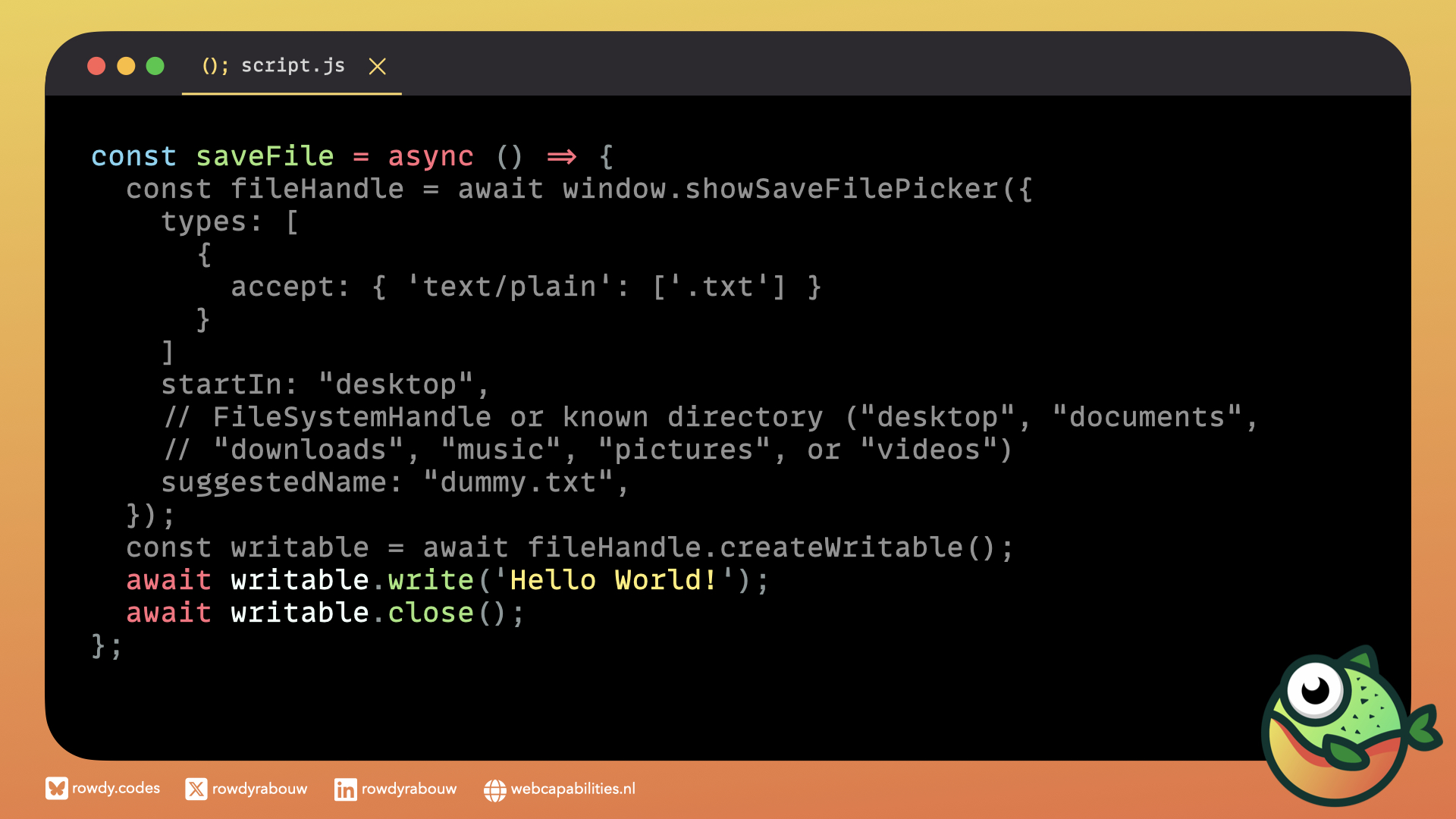Click the startIn "desktop" value
This screenshot has height=819, width=1456.
[x=396, y=384]
